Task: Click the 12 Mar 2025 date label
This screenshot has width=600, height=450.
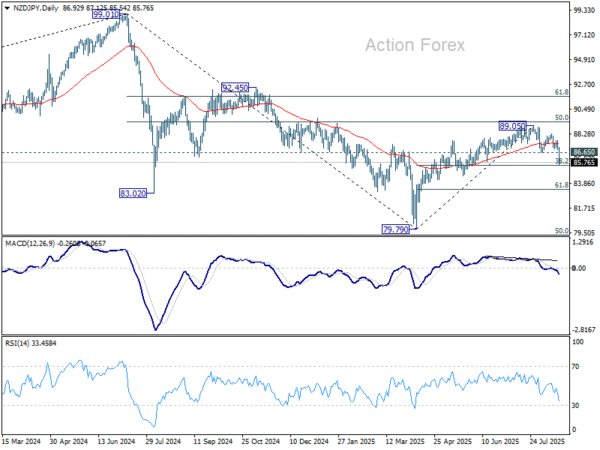Action: (405, 441)
